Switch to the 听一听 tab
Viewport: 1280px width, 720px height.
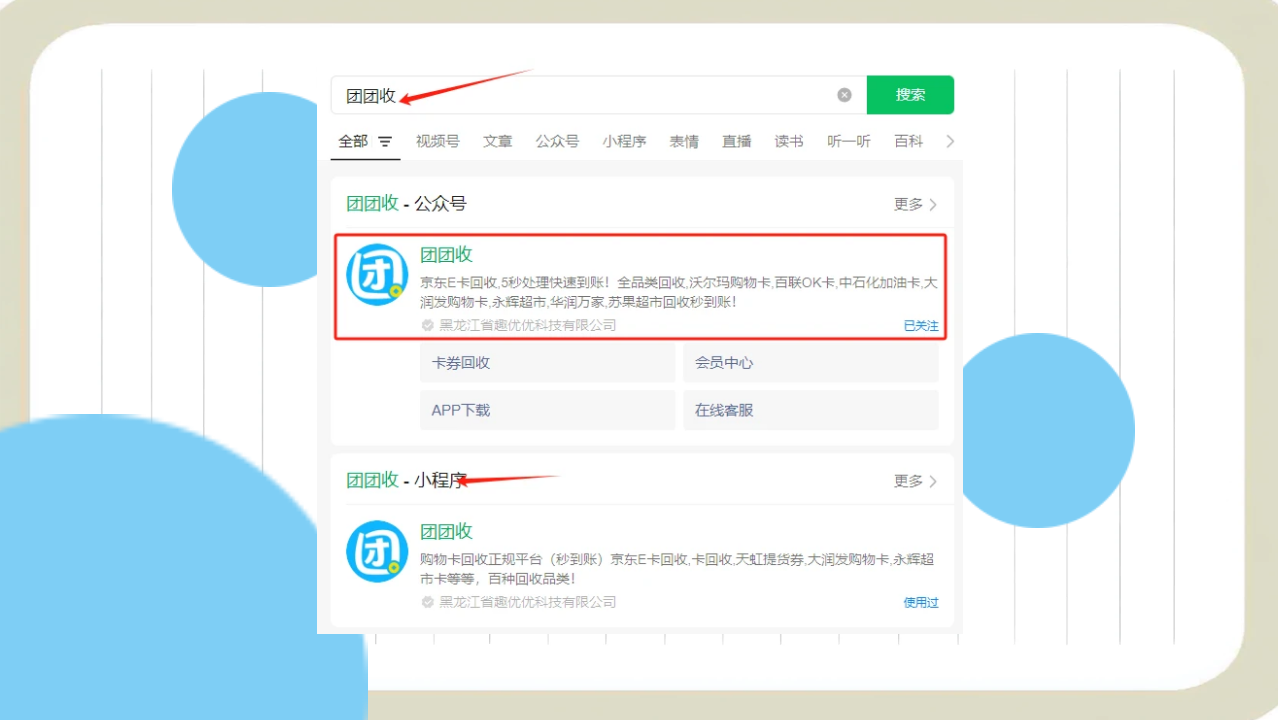point(849,141)
